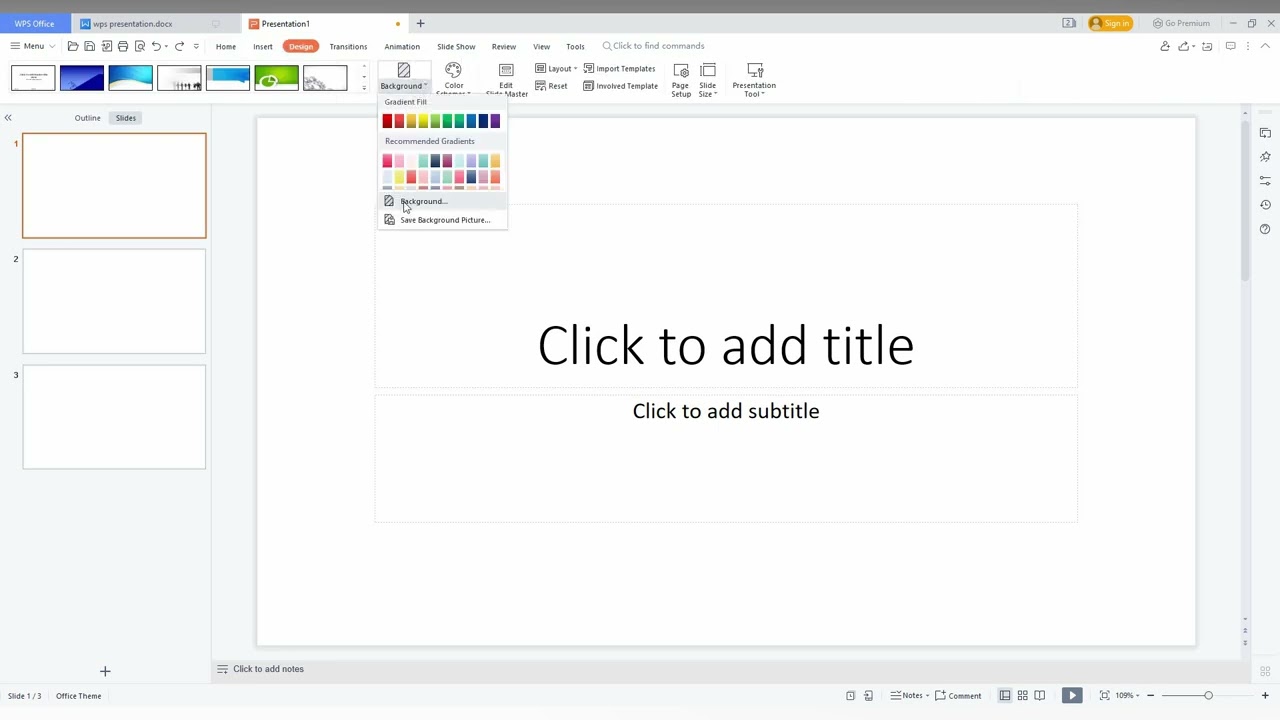Open the Slide Size dropdown
Viewport: 1280px width, 720px height.
click(x=708, y=79)
